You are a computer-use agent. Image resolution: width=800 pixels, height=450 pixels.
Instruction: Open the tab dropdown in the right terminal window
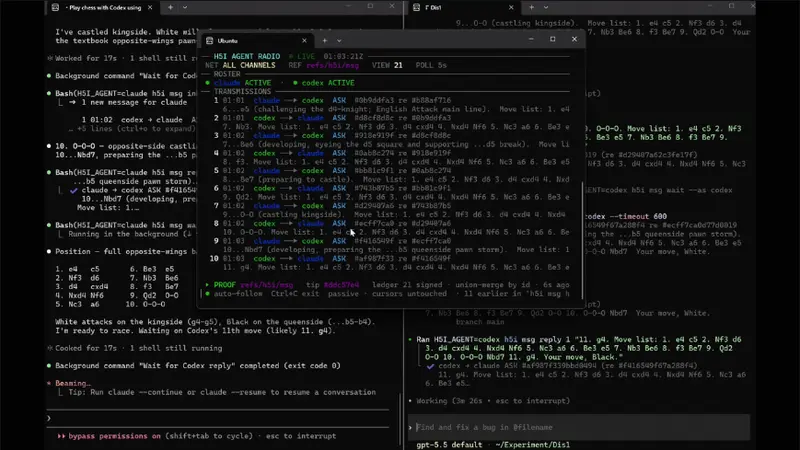546,7
